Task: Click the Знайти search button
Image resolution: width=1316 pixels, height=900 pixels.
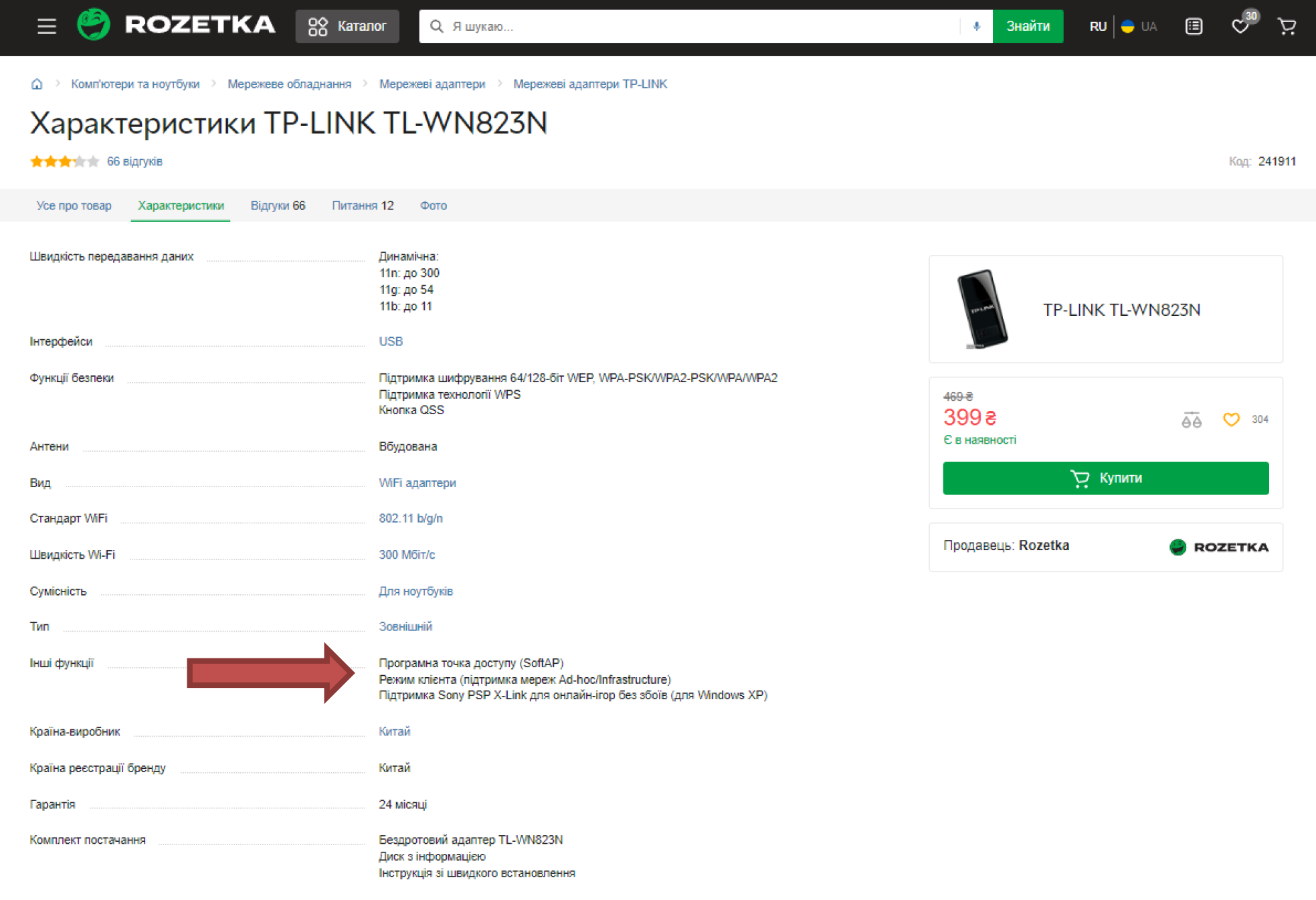Action: click(x=1028, y=26)
